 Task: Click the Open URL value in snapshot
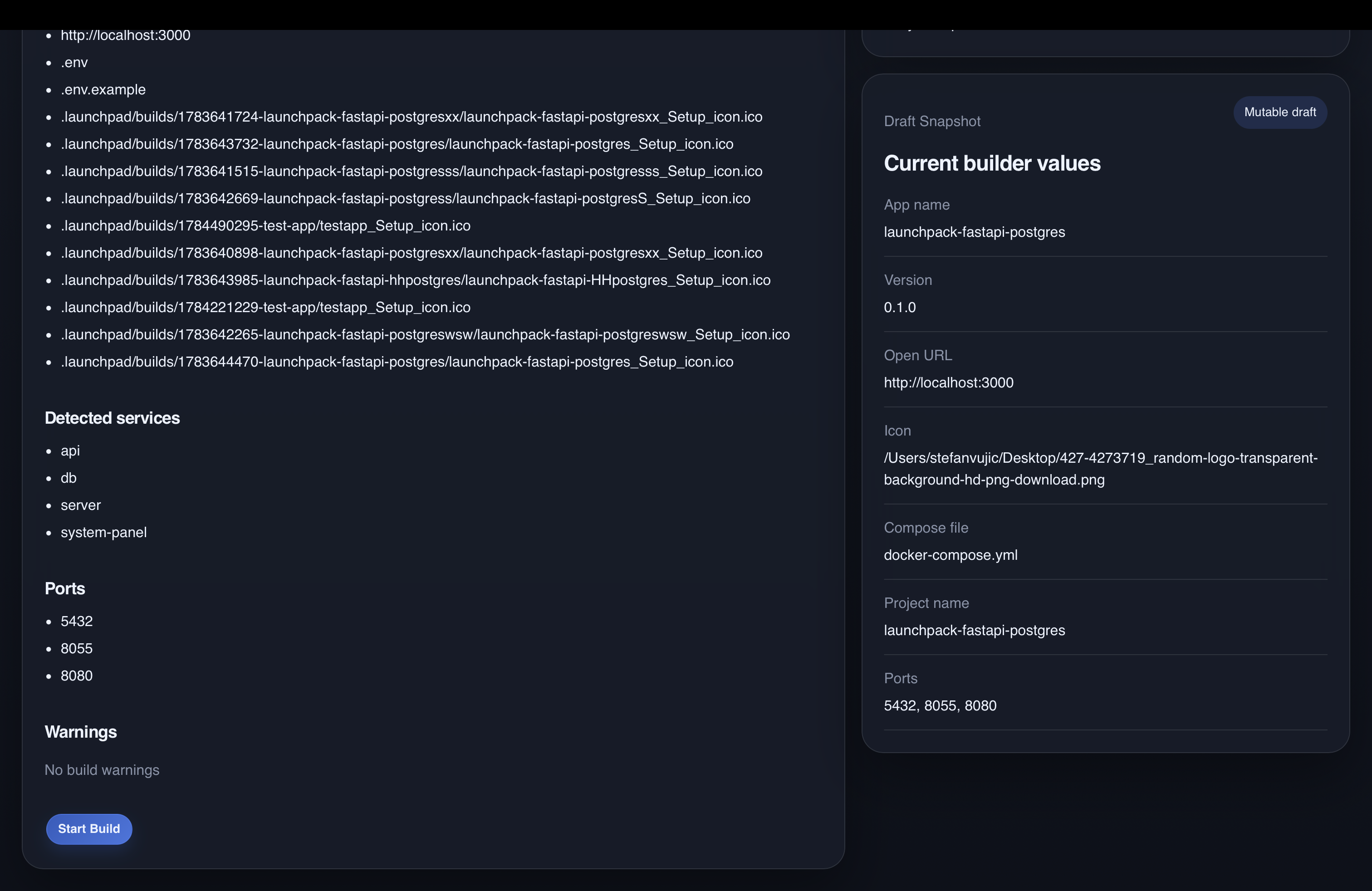948,383
